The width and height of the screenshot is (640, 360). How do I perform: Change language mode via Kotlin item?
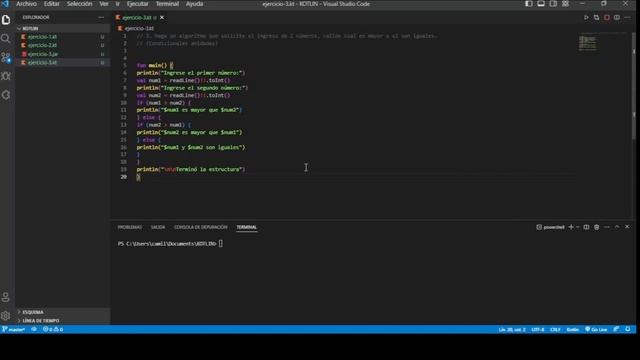[573, 329]
